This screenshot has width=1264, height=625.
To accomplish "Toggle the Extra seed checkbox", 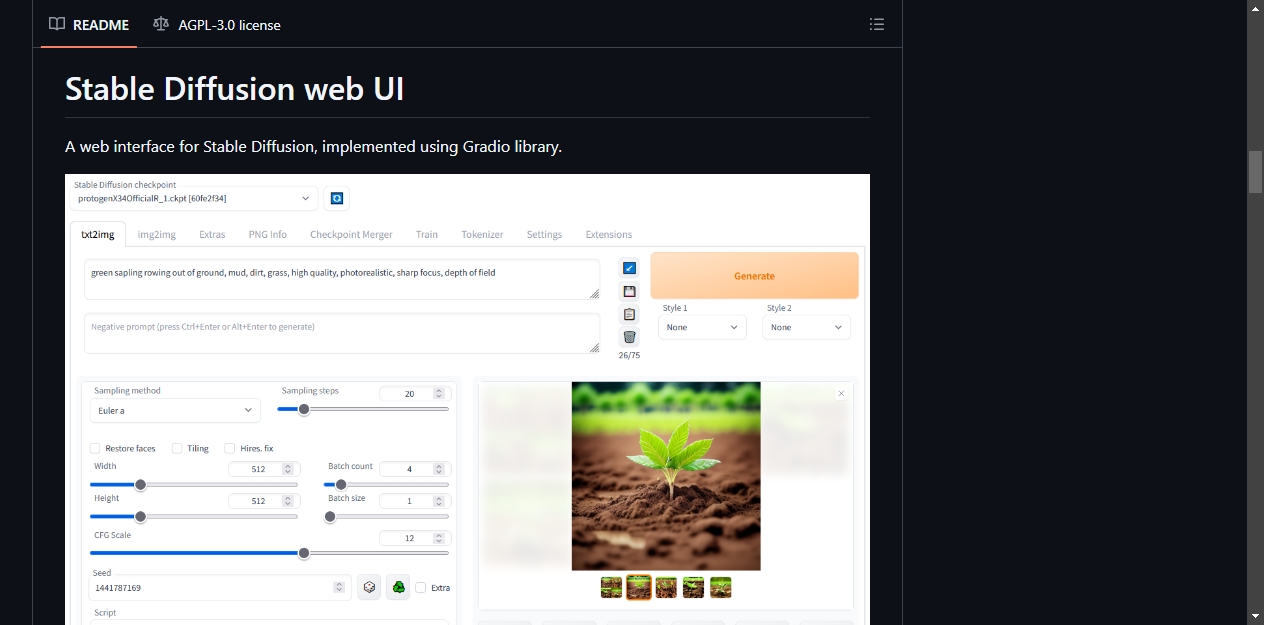I will click(x=421, y=588).
